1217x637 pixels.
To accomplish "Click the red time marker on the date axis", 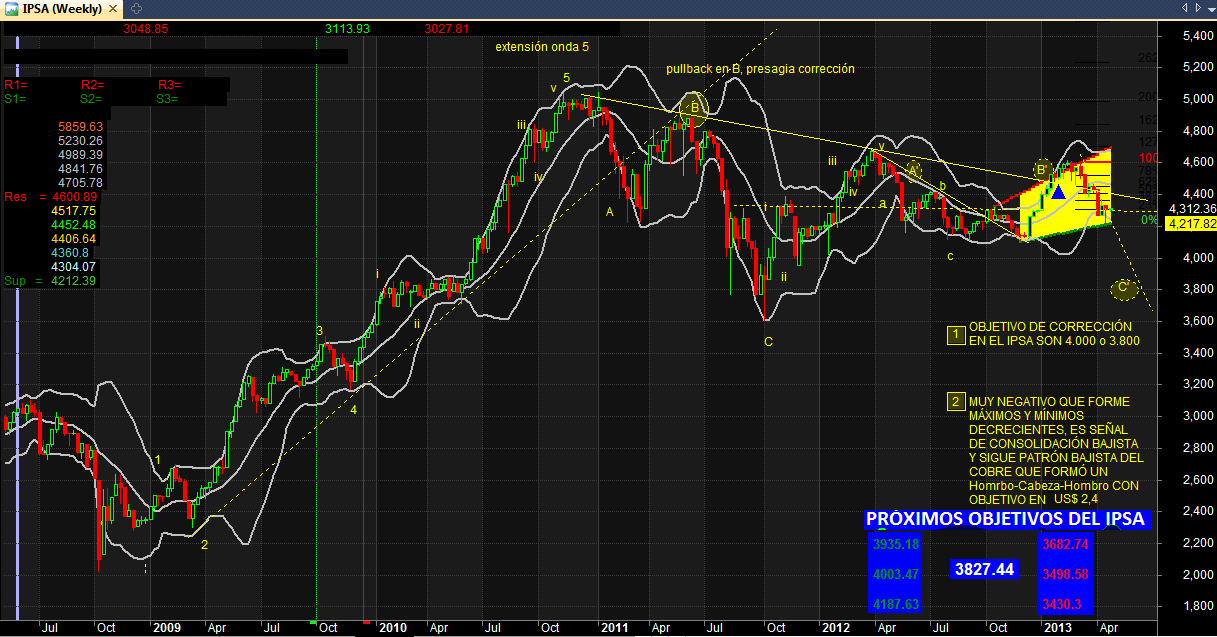I will coord(365,620).
